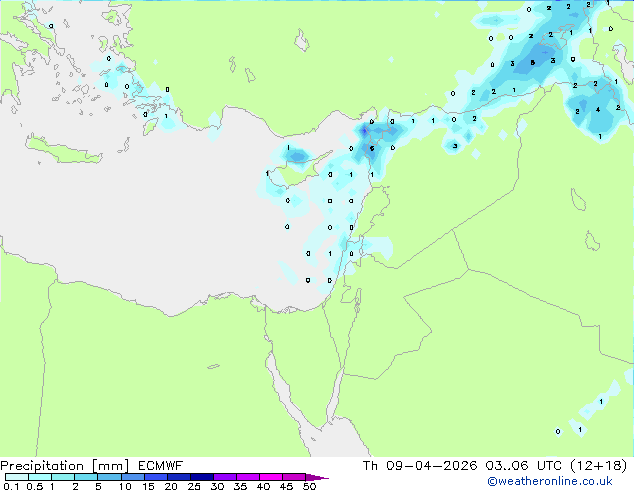Click the 0.1–0.5 mm lightest legend swatch
This screenshot has height=490, width=634.
(17, 477)
